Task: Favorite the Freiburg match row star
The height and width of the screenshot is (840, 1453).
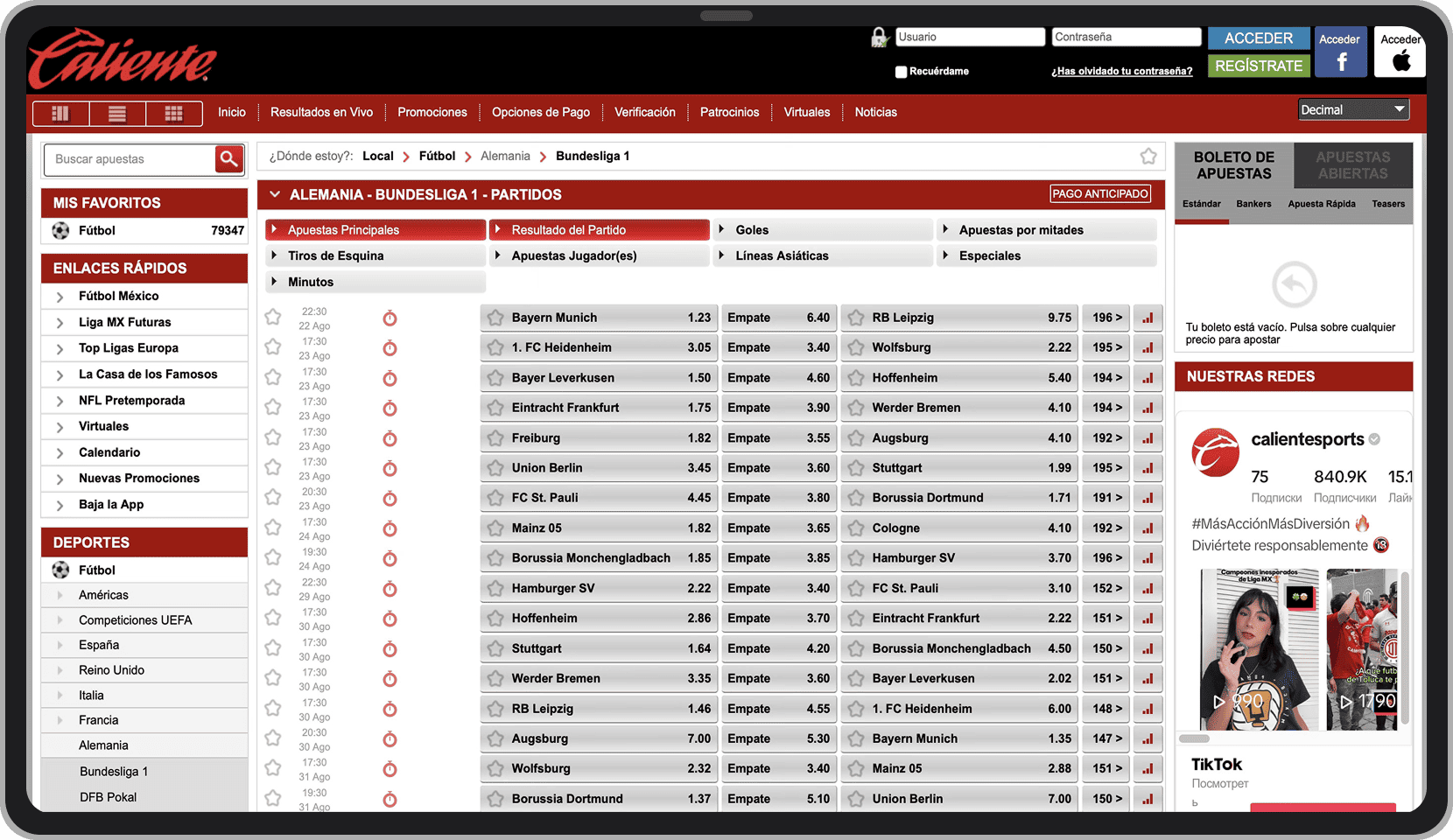Action: coord(273,437)
